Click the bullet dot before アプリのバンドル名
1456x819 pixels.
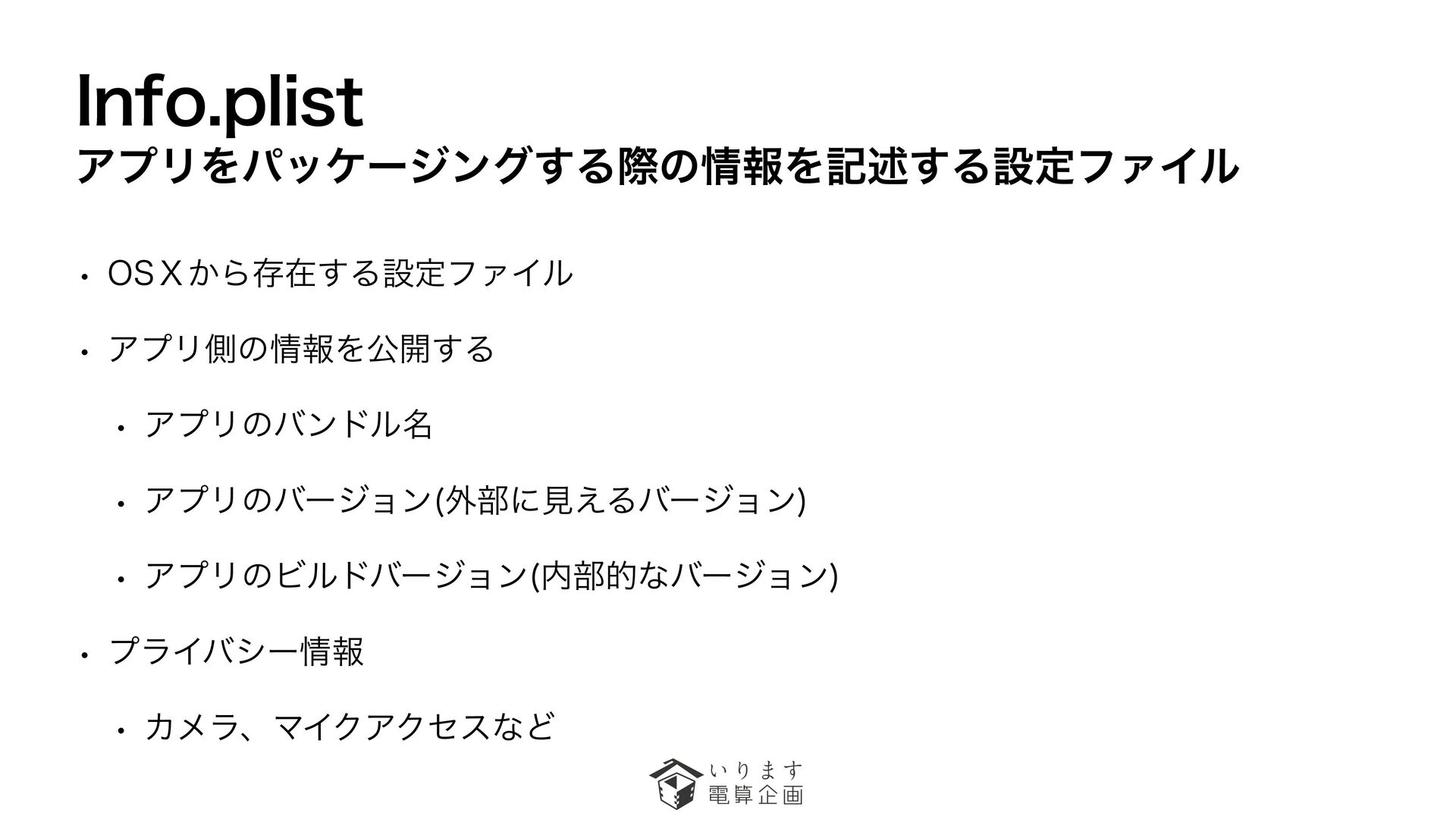[119, 429]
